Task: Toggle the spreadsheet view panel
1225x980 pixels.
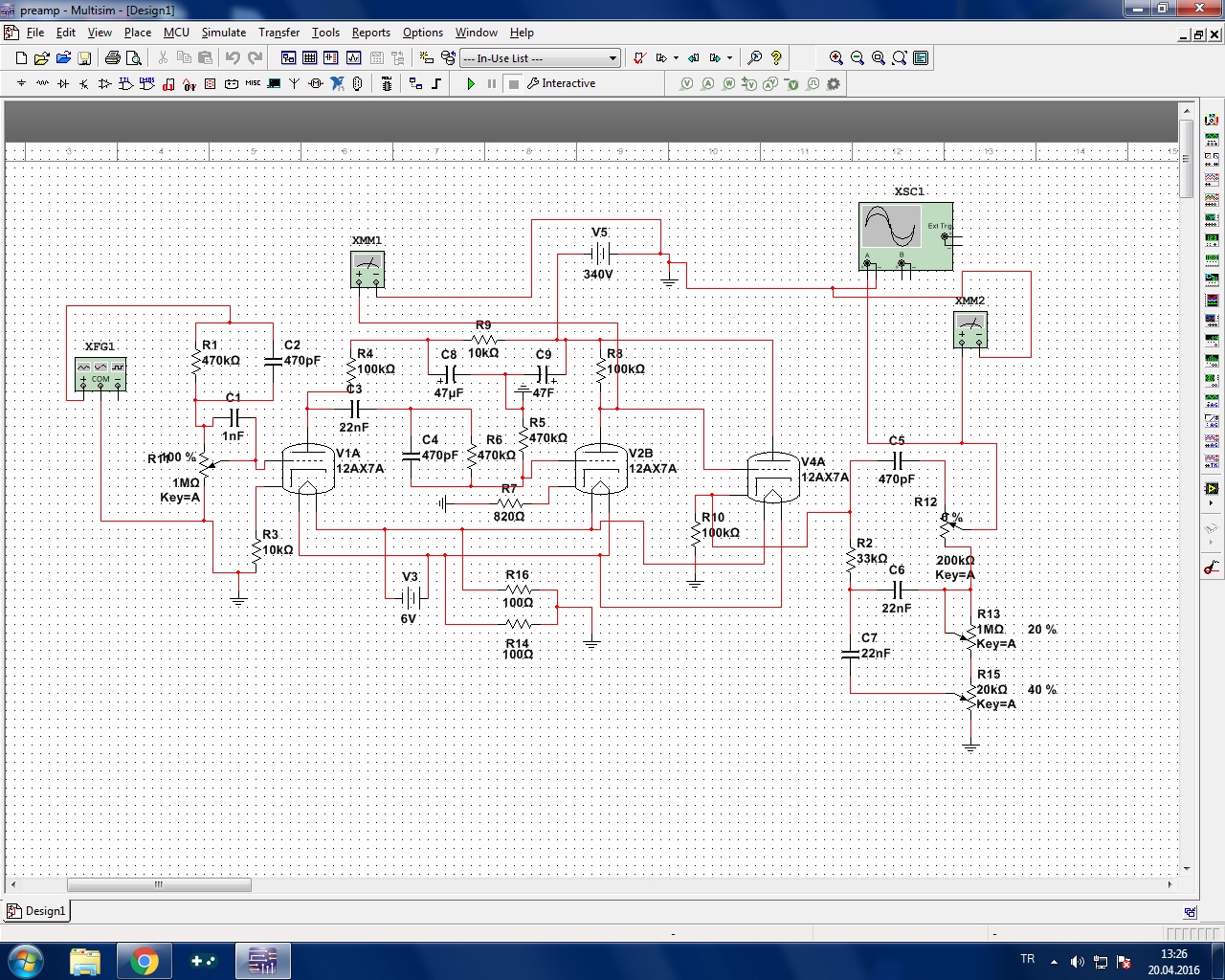Action: pos(309,58)
